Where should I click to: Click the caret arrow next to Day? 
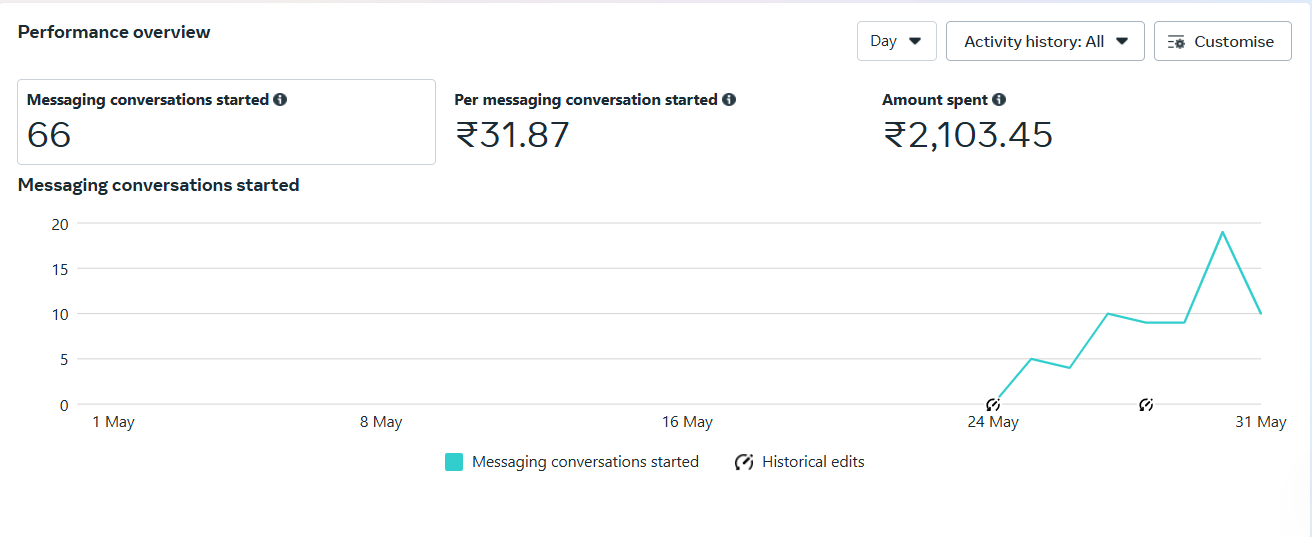[915, 42]
